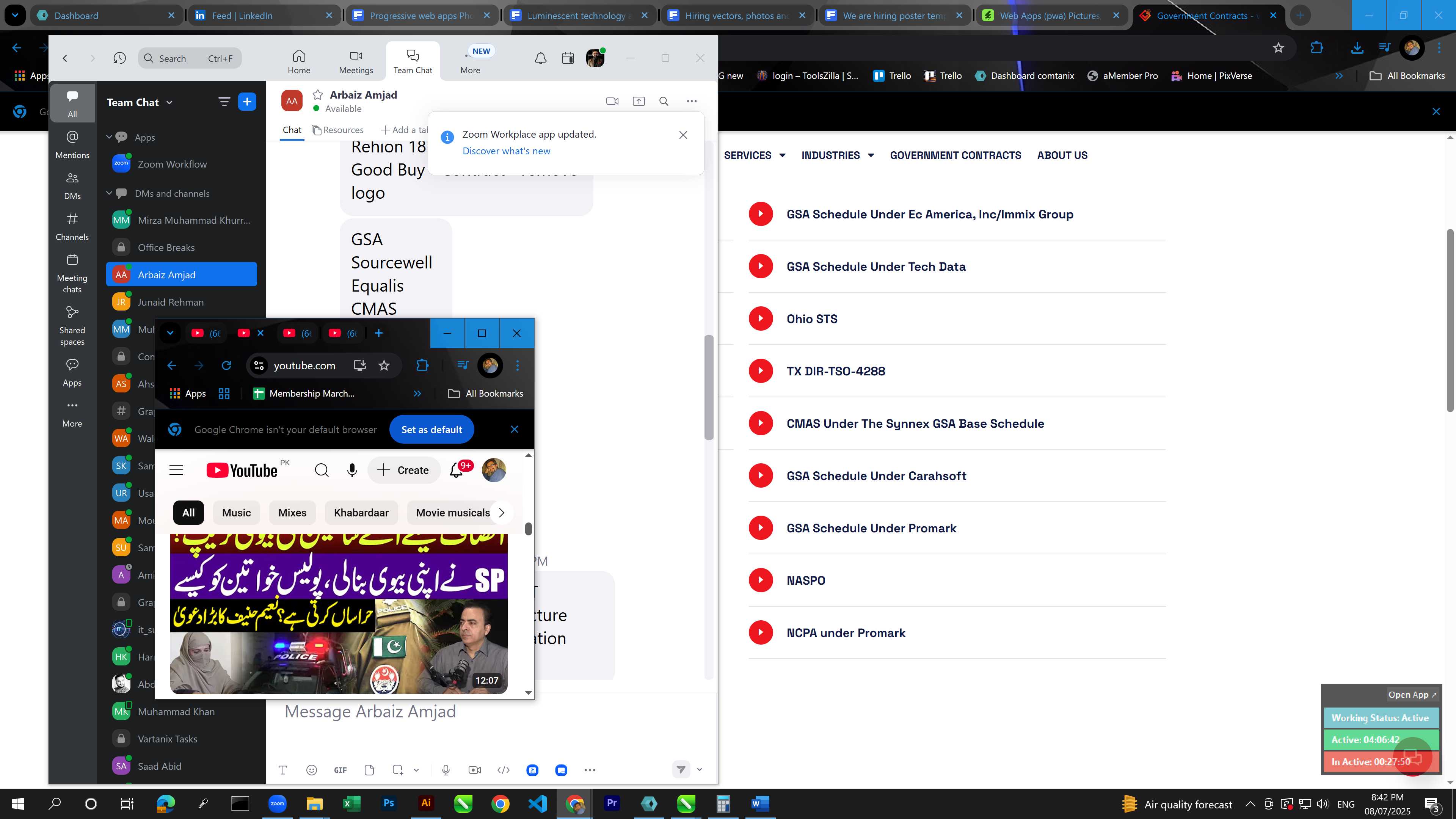Expand SERVICES menu on website
This screenshot has width=1456, height=819.
(x=755, y=155)
